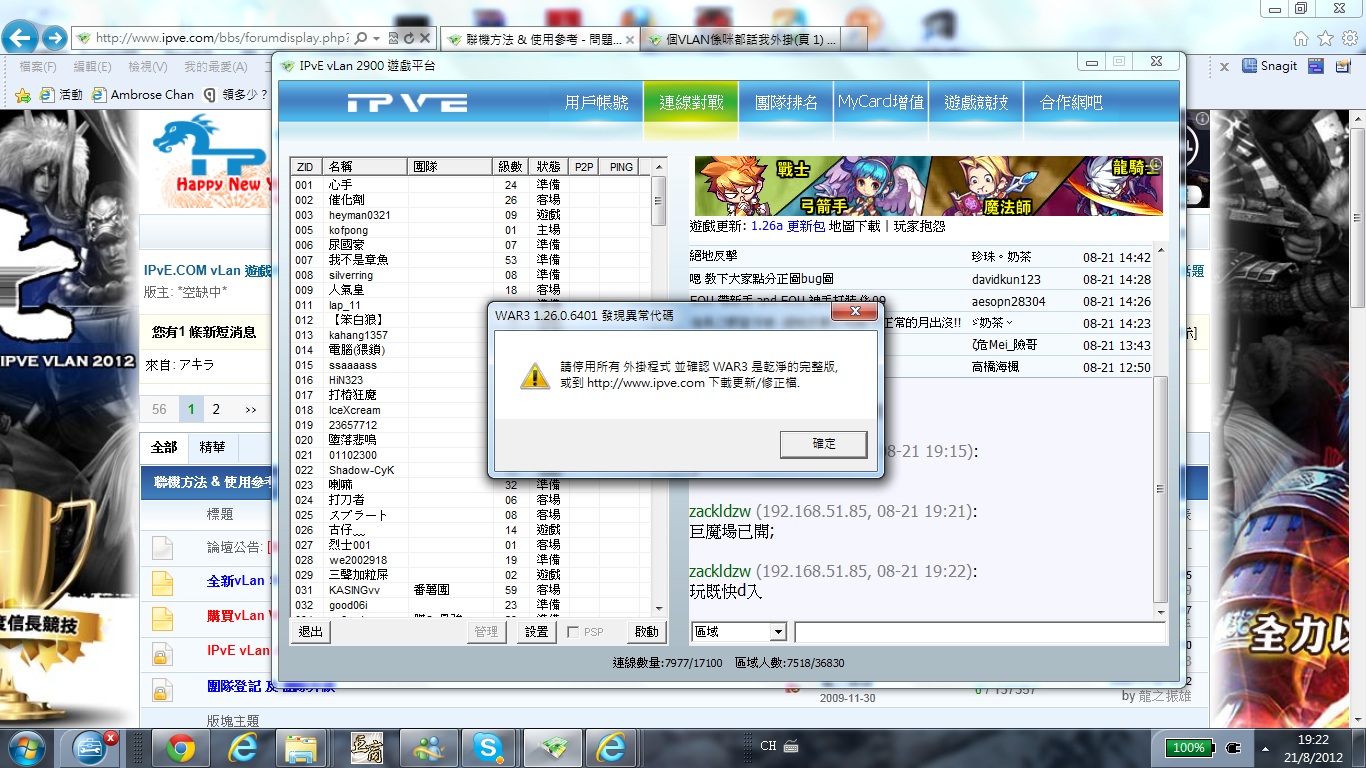Click the Windows Start button
This screenshot has height=768, width=1366.
[26, 747]
